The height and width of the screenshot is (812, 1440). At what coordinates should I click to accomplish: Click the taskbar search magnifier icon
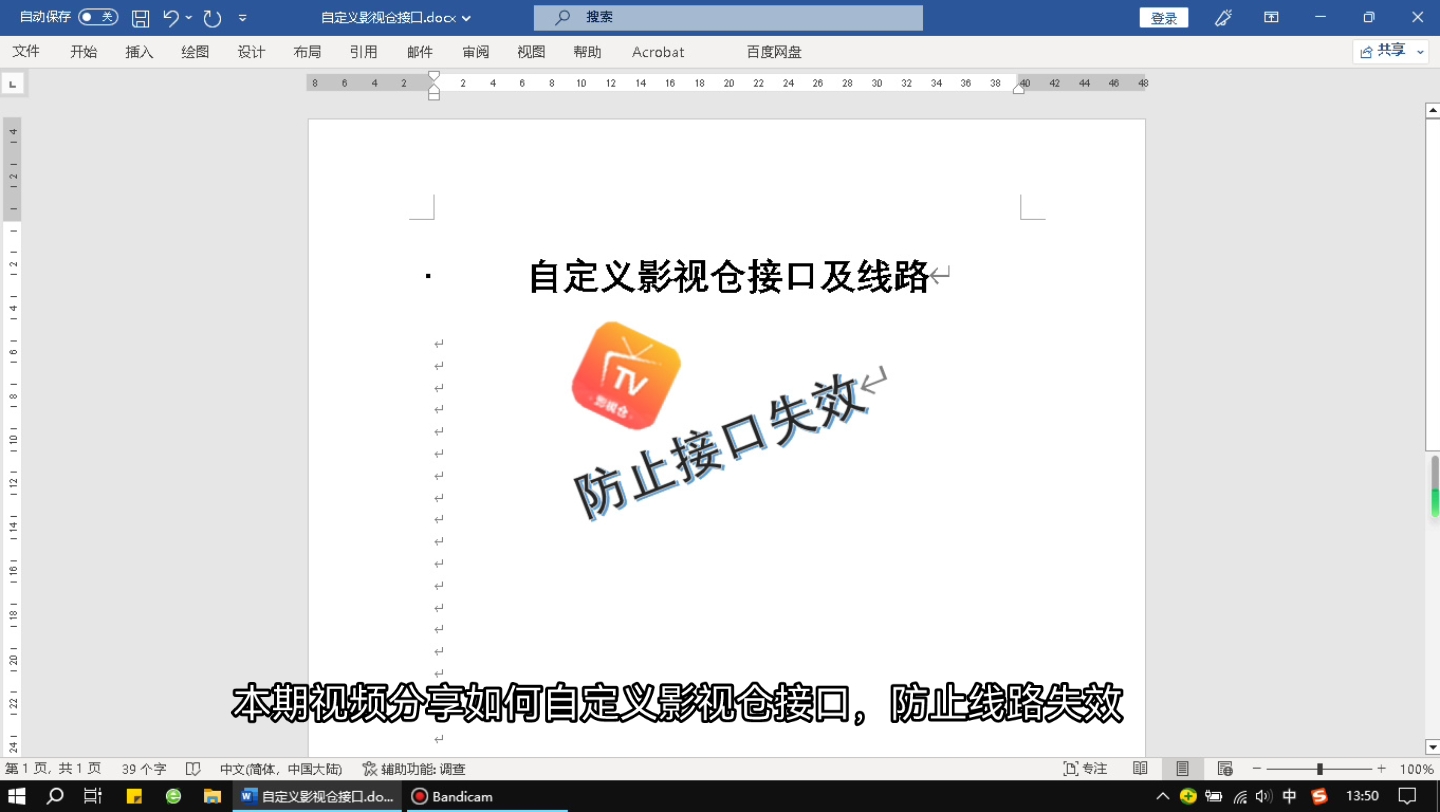tap(55, 797)
